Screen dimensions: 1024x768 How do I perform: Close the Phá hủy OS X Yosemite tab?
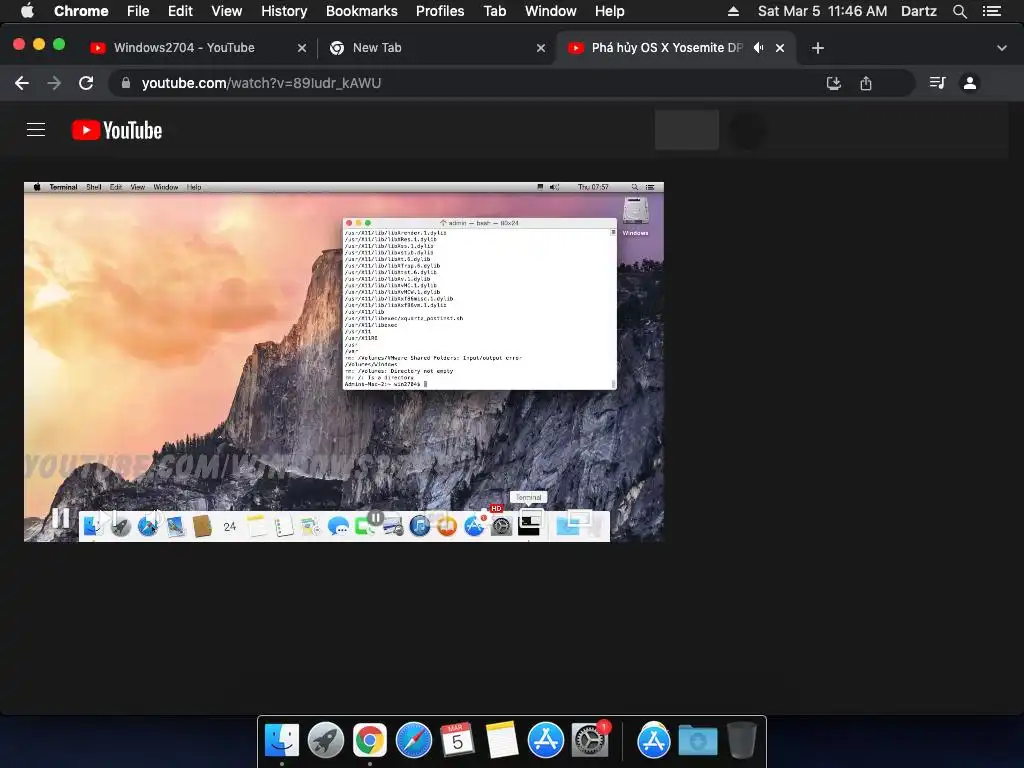tap(780, 48)
